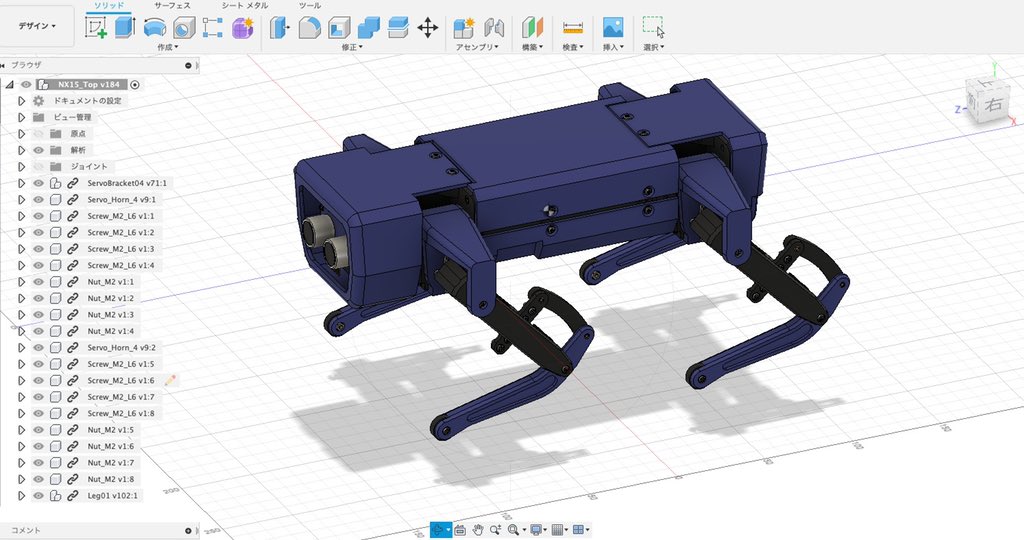1024x540 pixels.
Task: Open the Design workspace dropdown
Action: pos(37,26)
